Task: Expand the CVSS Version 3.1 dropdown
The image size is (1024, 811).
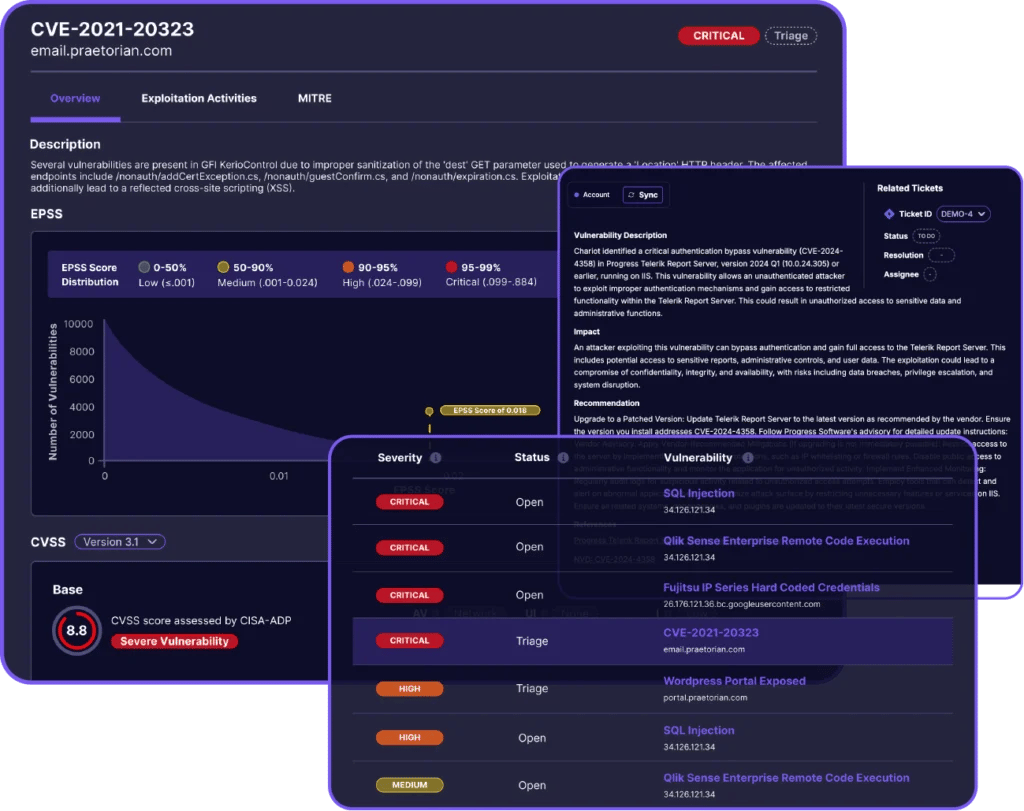Action: (120, 542)
